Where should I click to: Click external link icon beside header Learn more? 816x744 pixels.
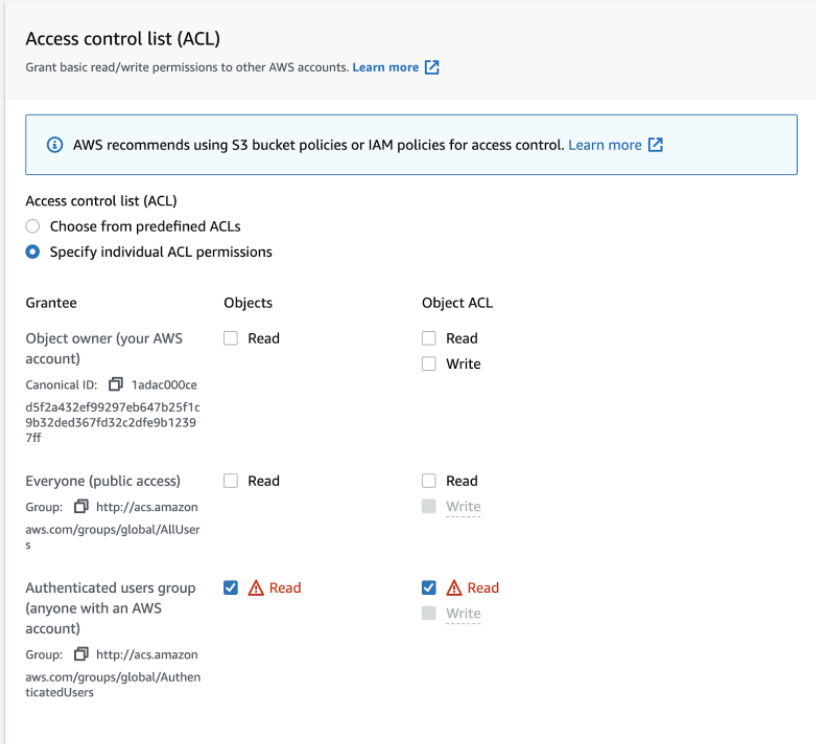click(x=432, y=68)
